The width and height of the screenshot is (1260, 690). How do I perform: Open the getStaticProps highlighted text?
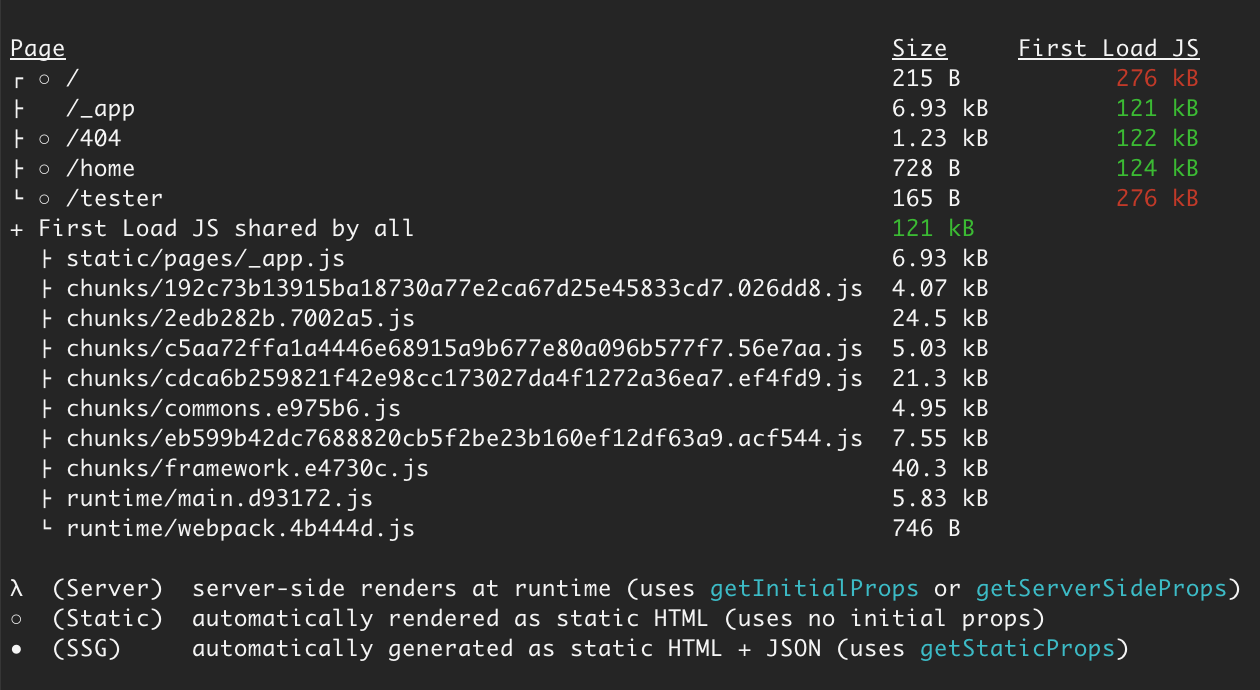1017,649
